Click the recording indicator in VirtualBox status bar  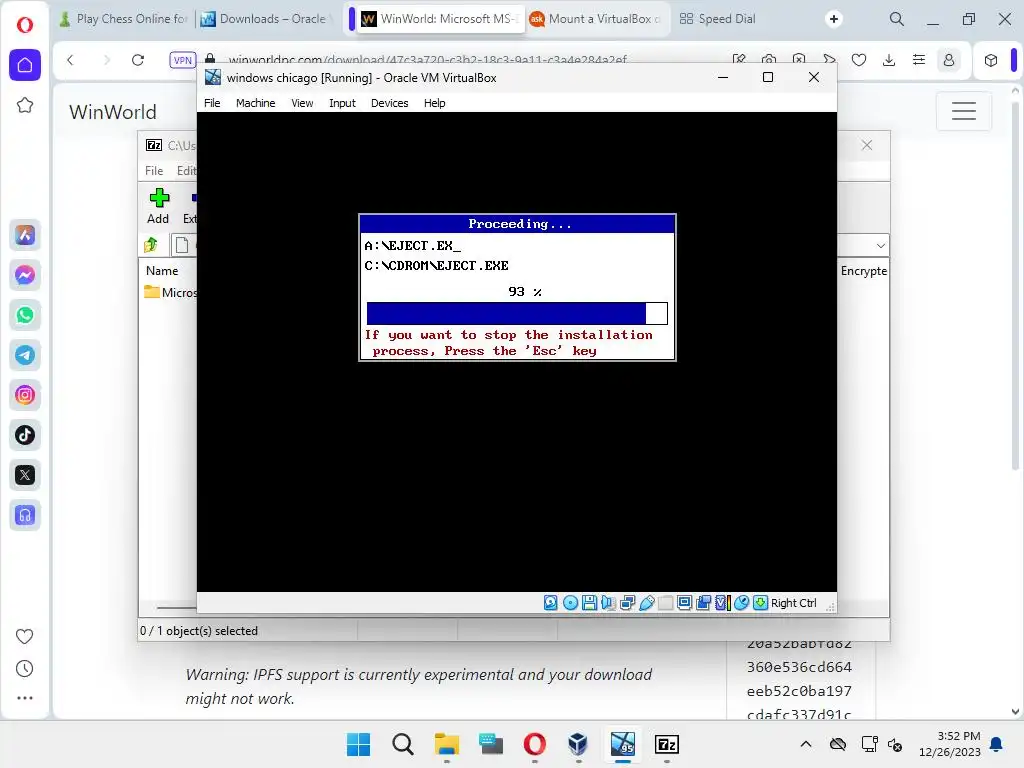703,603
